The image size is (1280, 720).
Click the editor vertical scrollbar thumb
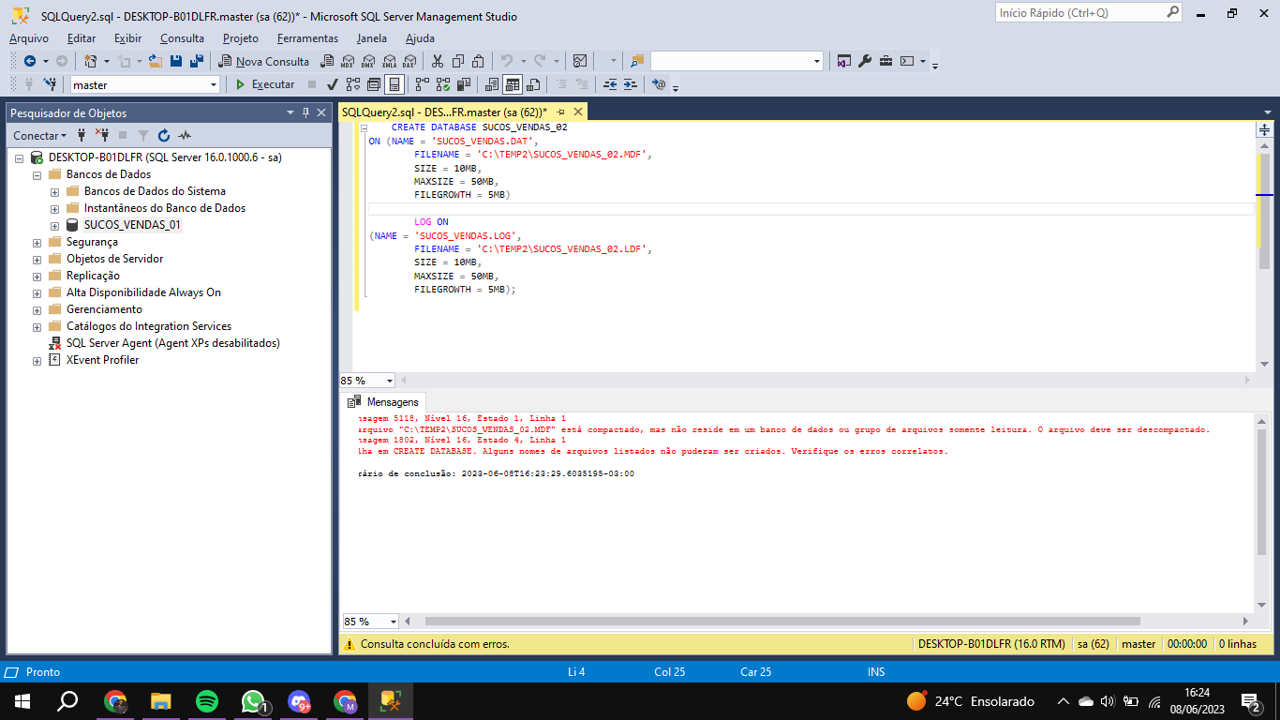coord(1264,210)
